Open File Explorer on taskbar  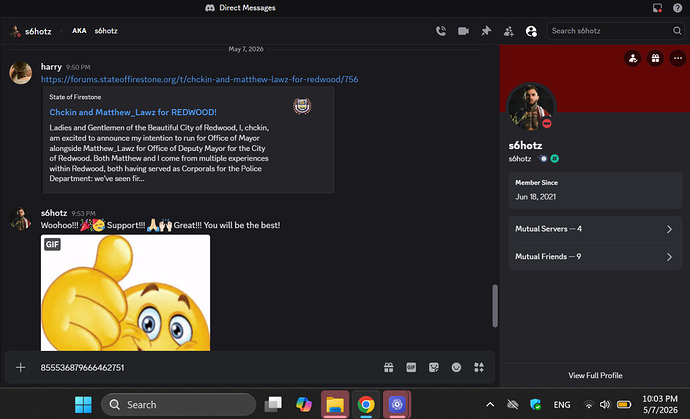click(335, 404)
